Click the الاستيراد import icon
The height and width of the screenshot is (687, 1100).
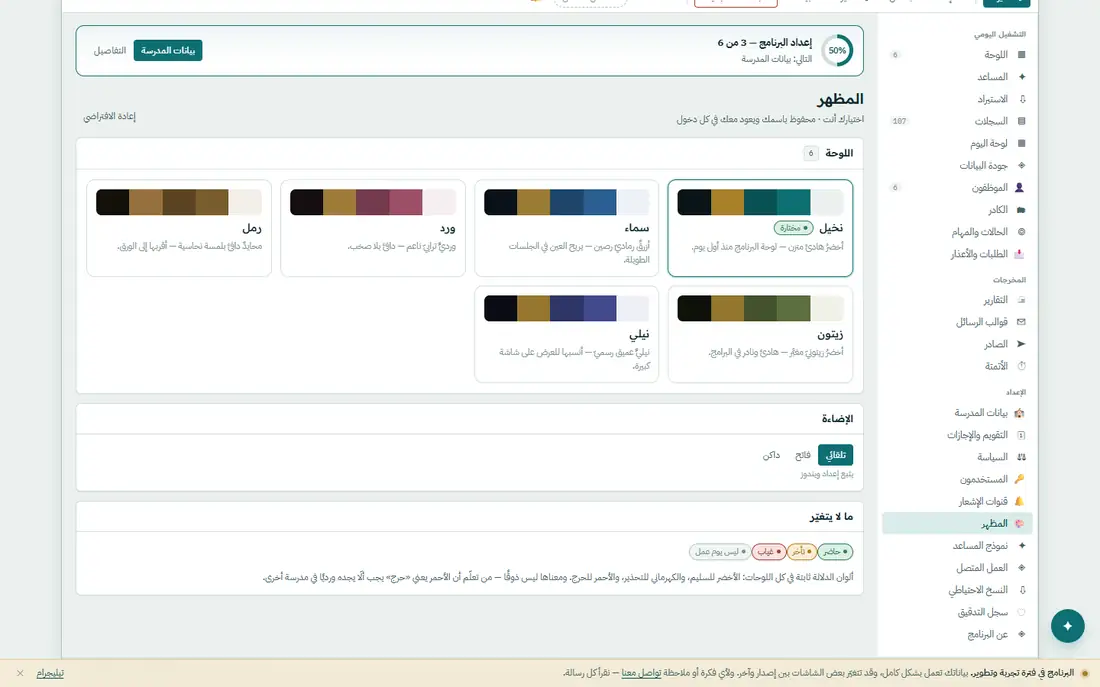pos(1021,99)
